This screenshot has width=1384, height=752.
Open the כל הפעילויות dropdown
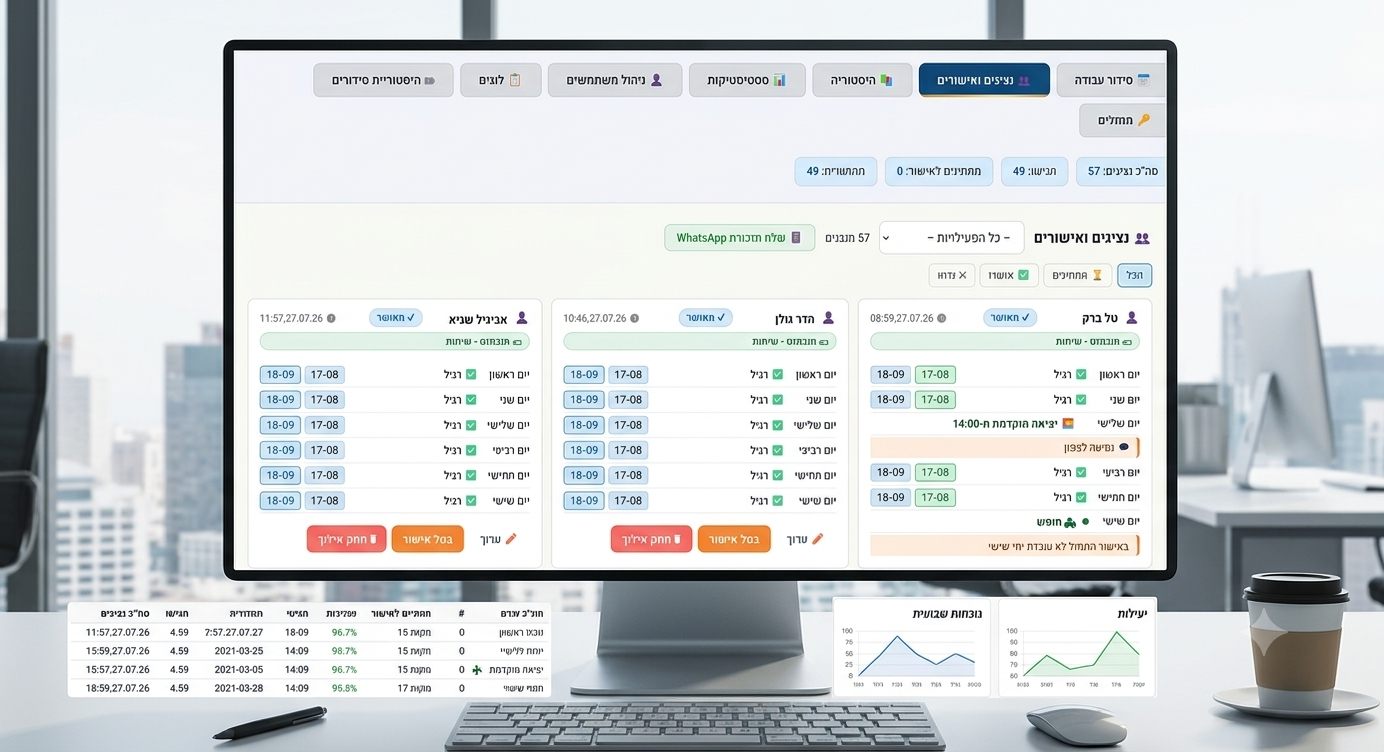pos(952,238)
